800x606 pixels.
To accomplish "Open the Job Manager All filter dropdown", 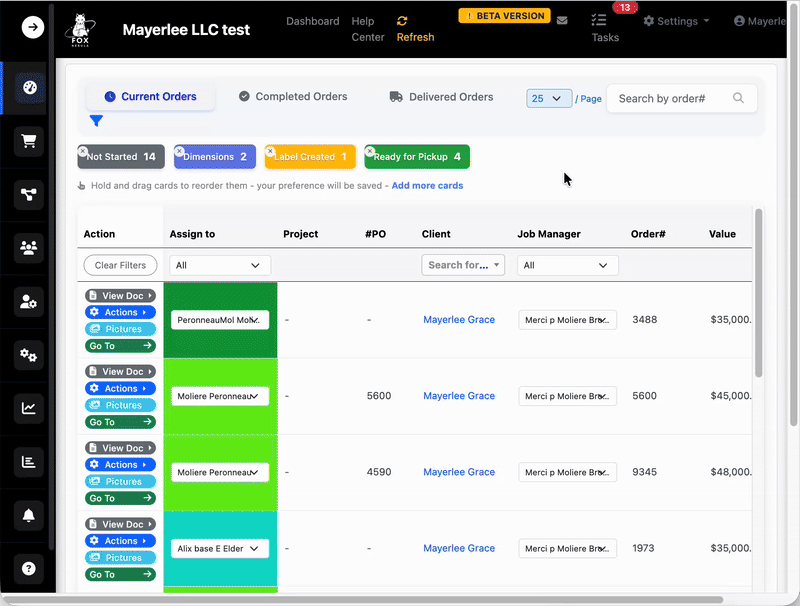I will (x=566, y=265).
